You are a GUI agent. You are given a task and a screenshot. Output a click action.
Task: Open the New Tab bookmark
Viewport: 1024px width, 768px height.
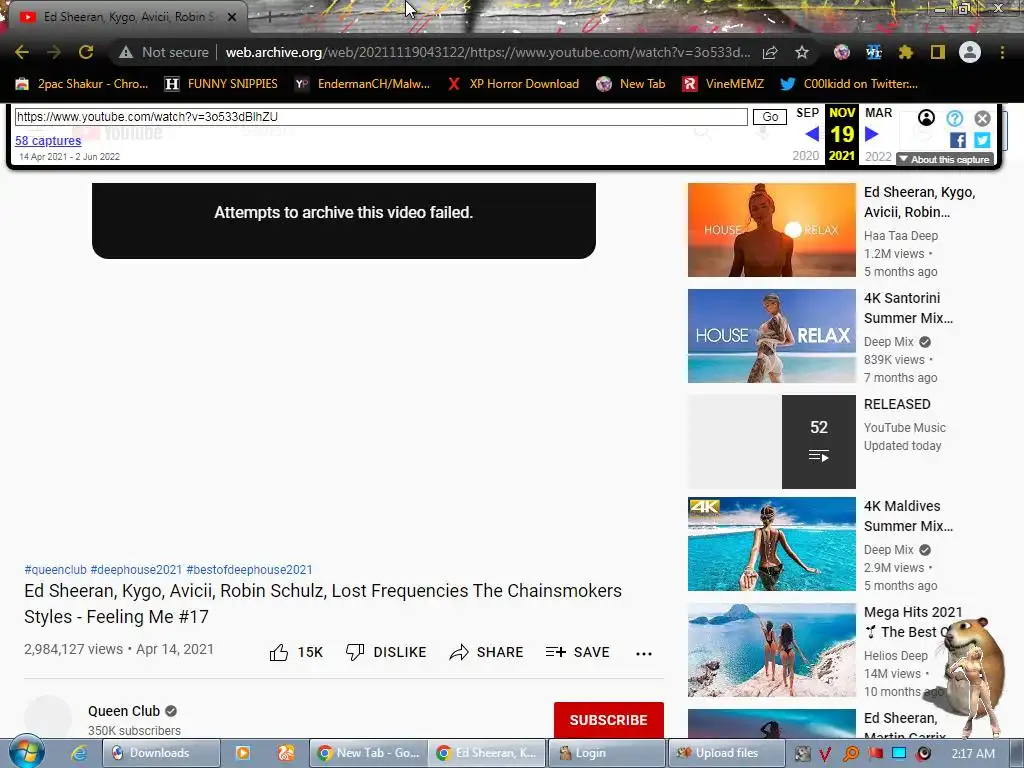[632, 84]
